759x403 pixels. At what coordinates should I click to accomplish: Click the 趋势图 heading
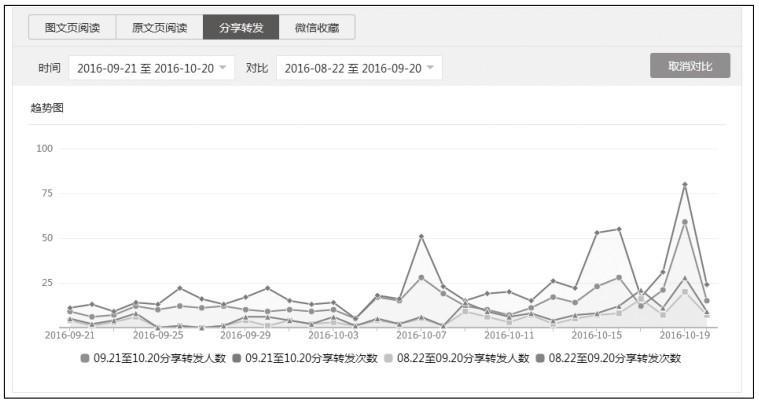(x=47, y=107)
